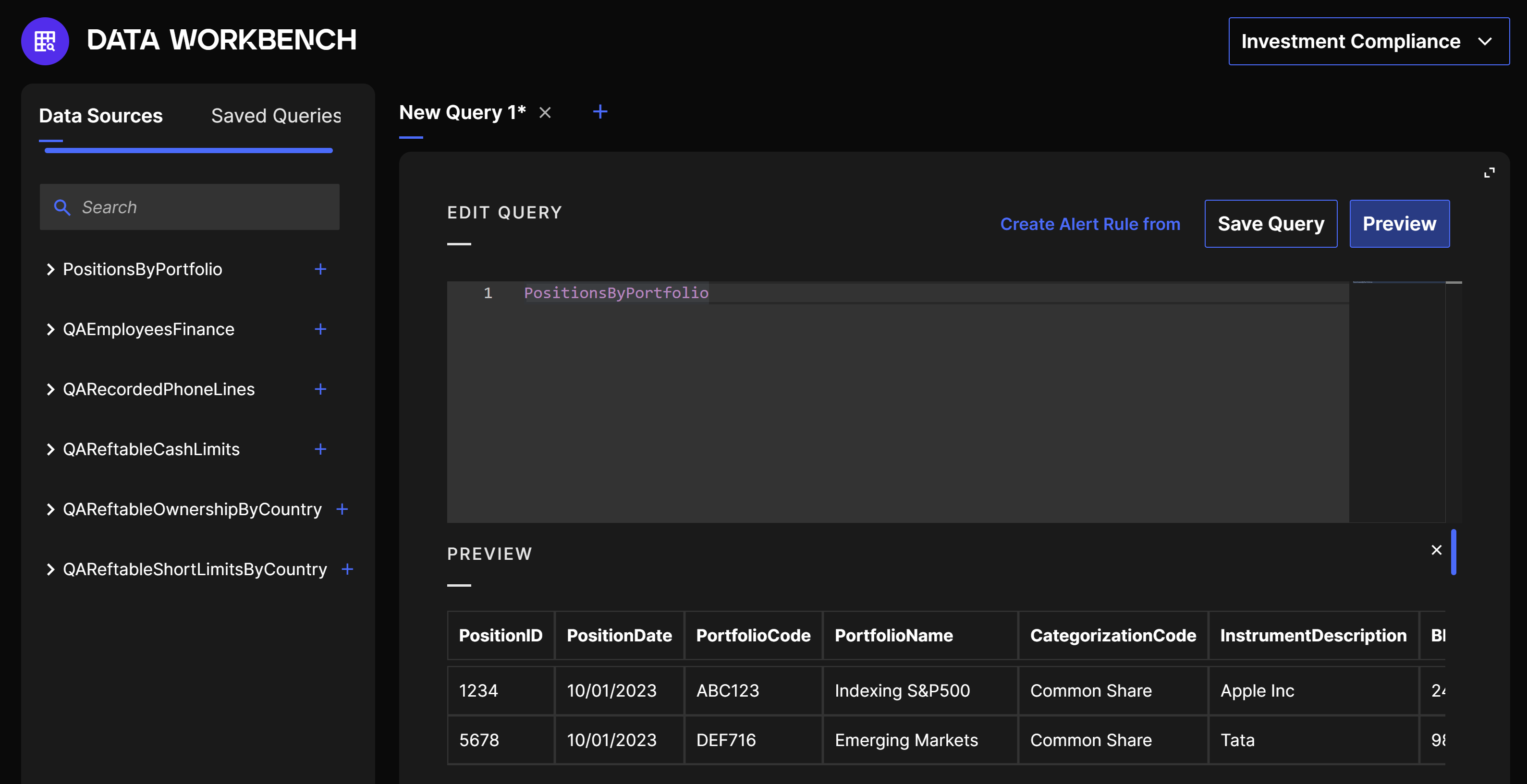Click plus icon next to QAEmployeesFinance
The height and width of the screenshot is (784, 1527).
pyautogui.click(x=320, y=329)
